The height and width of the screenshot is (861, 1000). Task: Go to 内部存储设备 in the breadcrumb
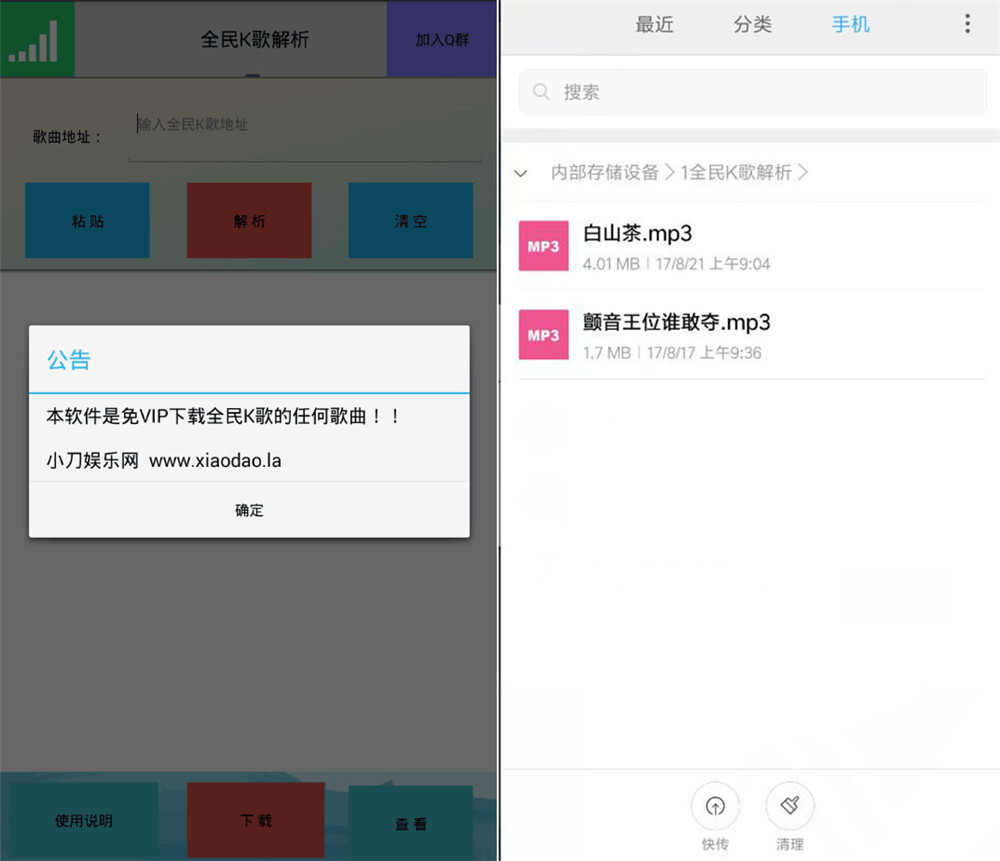coord(605,172)
